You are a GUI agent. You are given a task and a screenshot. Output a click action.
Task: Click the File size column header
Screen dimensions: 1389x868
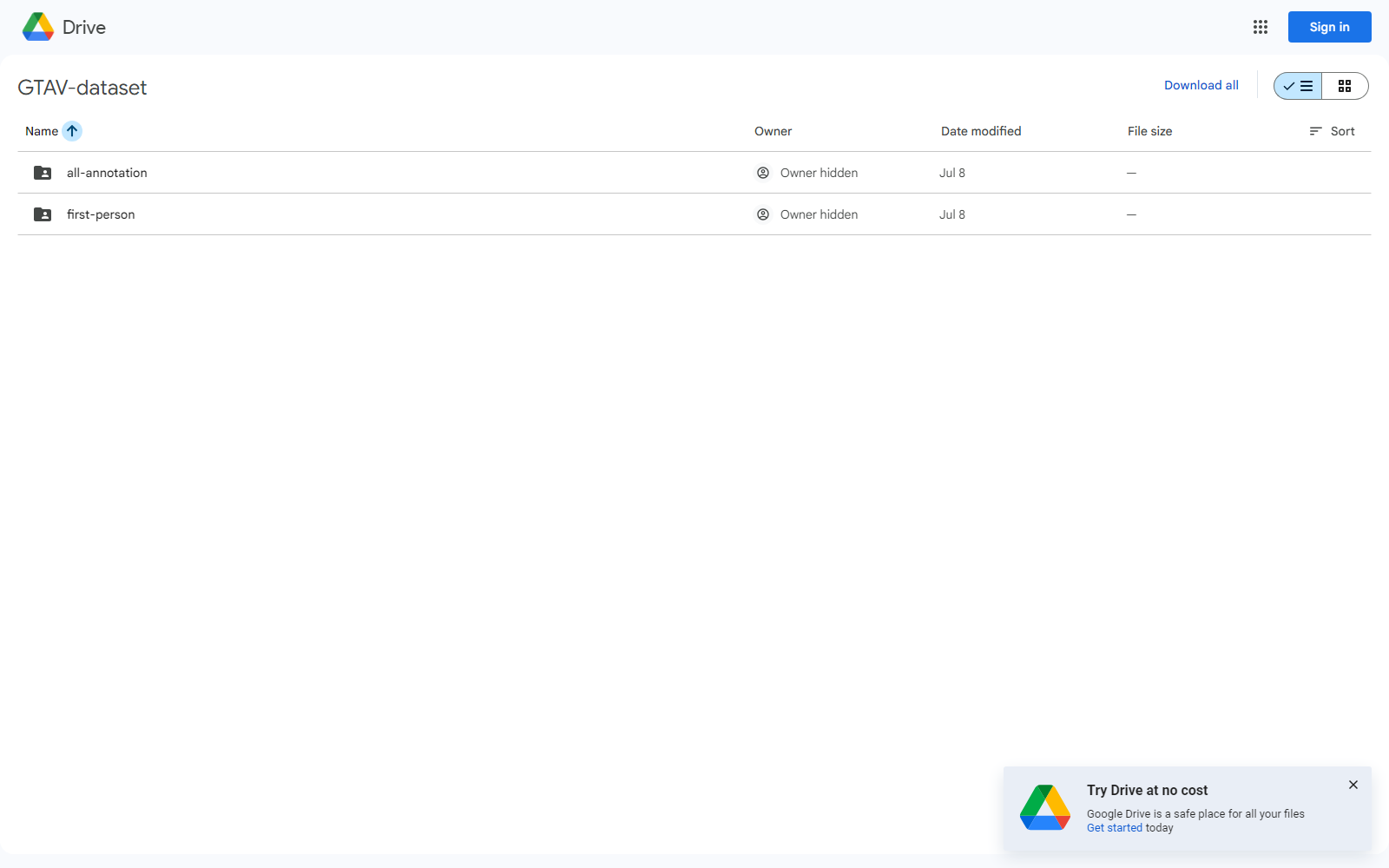click(1149, 131)
